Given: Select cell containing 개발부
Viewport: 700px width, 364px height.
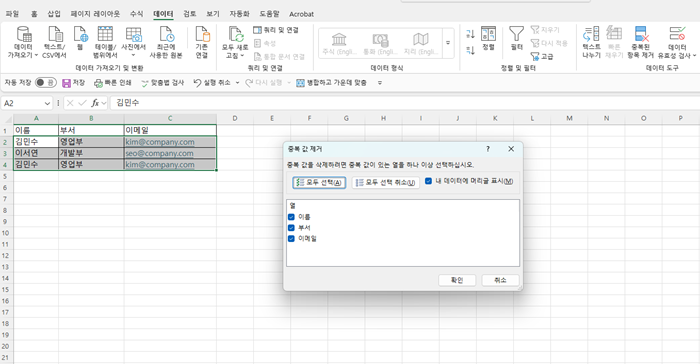Looking at the screenshot, I should tap(91, 153).
